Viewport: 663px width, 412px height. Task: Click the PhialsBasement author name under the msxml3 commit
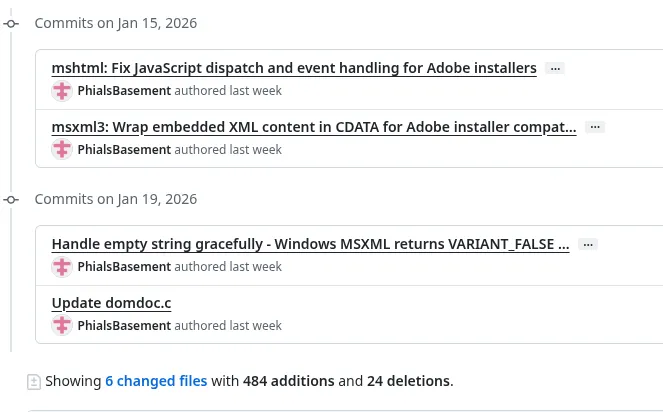pyautogui.click(x=124, y=150)
